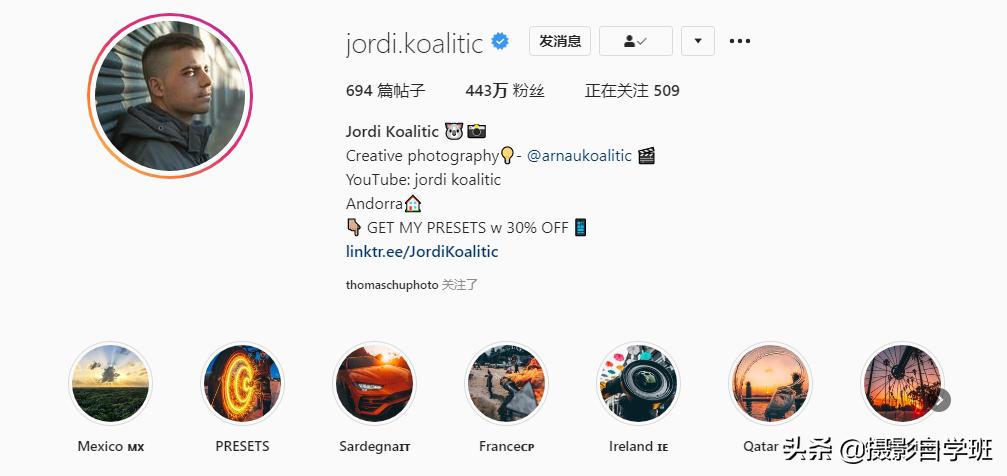The image size is (1007, 476).
Task: View the 正在关注 509 following list
Action: click(x=632, y=91)
